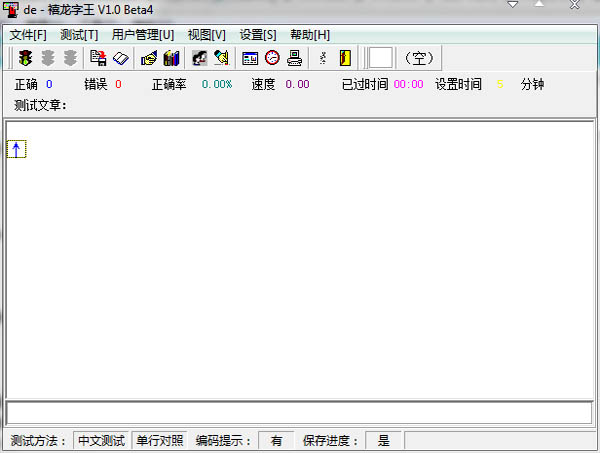
Task: Click the first greyed-out traffic light icon
Action: 48,58
